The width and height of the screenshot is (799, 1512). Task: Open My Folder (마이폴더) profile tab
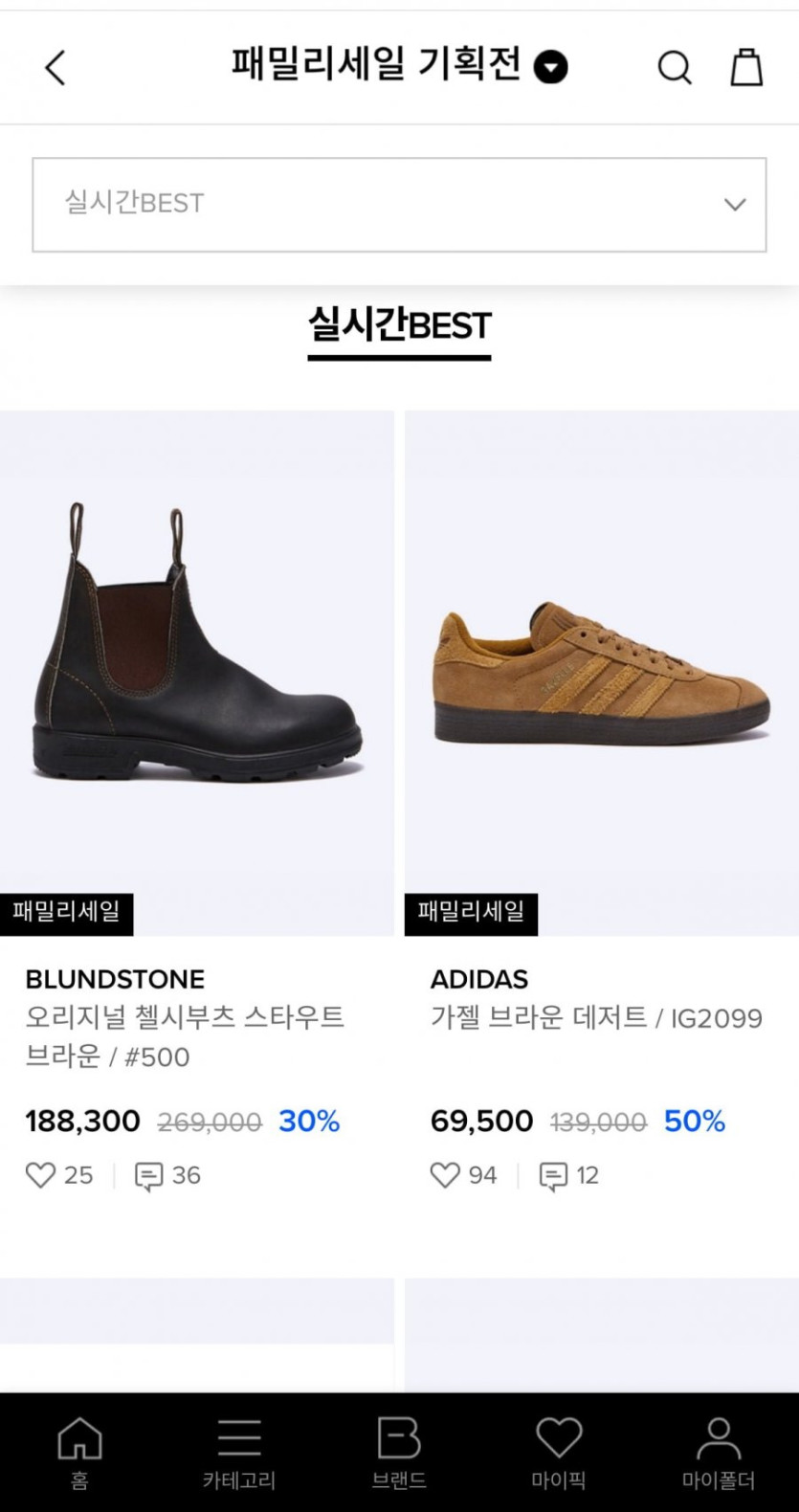tap(719, 1452)
